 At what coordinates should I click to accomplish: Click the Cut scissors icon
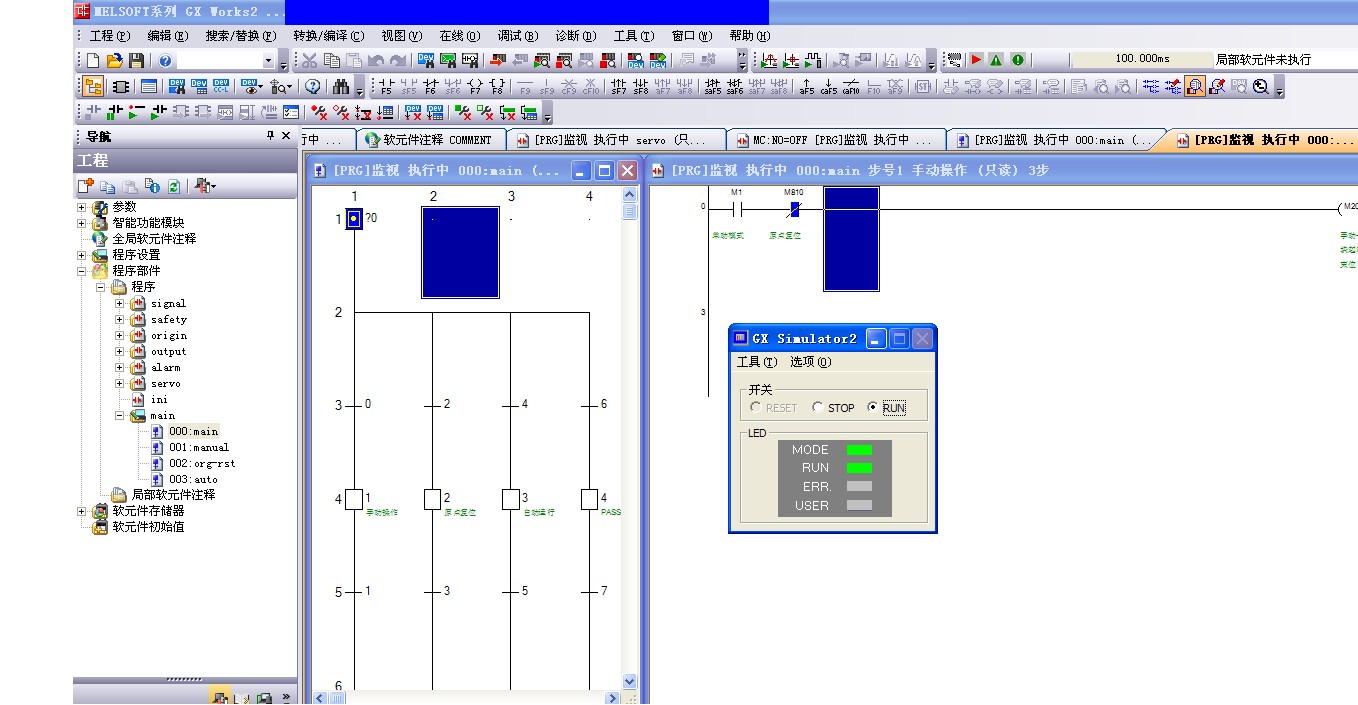(310, 61)
